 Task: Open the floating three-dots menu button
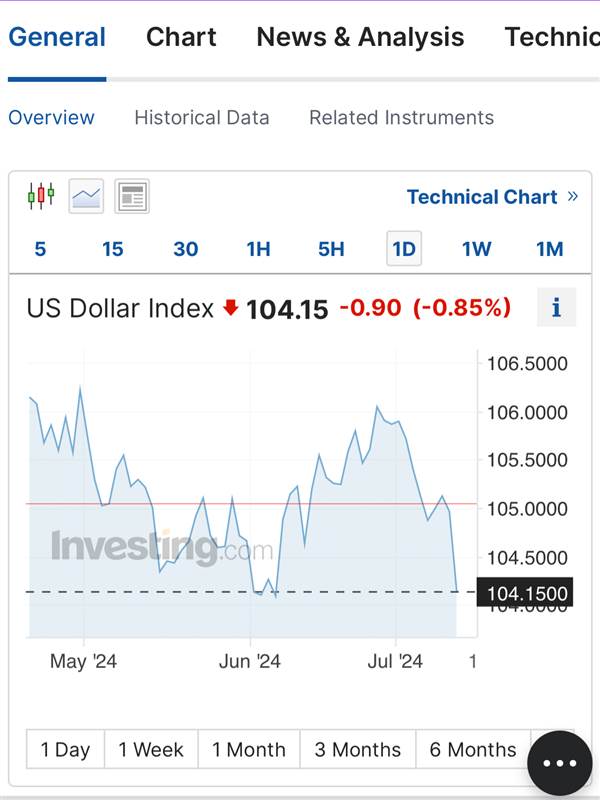click(x=560, y=763)
